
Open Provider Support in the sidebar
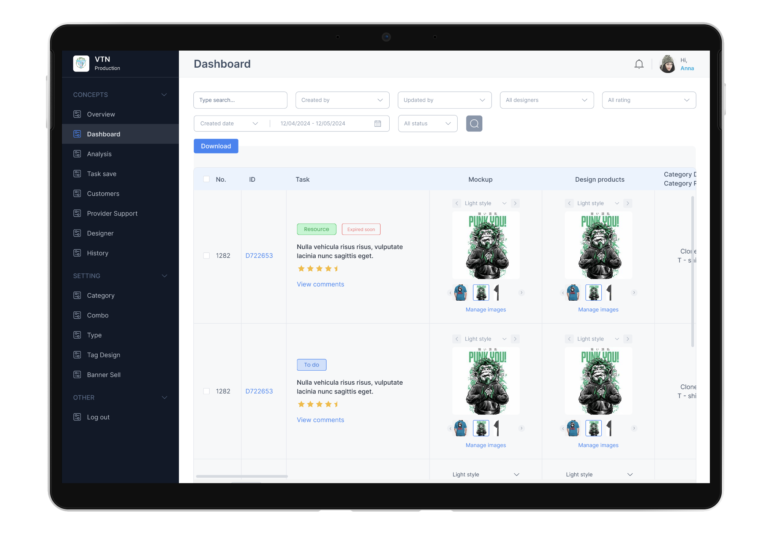120,213
